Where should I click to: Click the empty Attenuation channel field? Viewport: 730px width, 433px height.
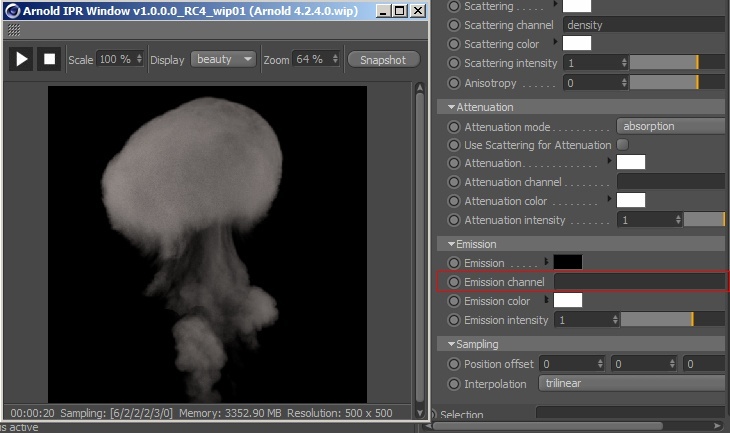[x=671, y=182]
